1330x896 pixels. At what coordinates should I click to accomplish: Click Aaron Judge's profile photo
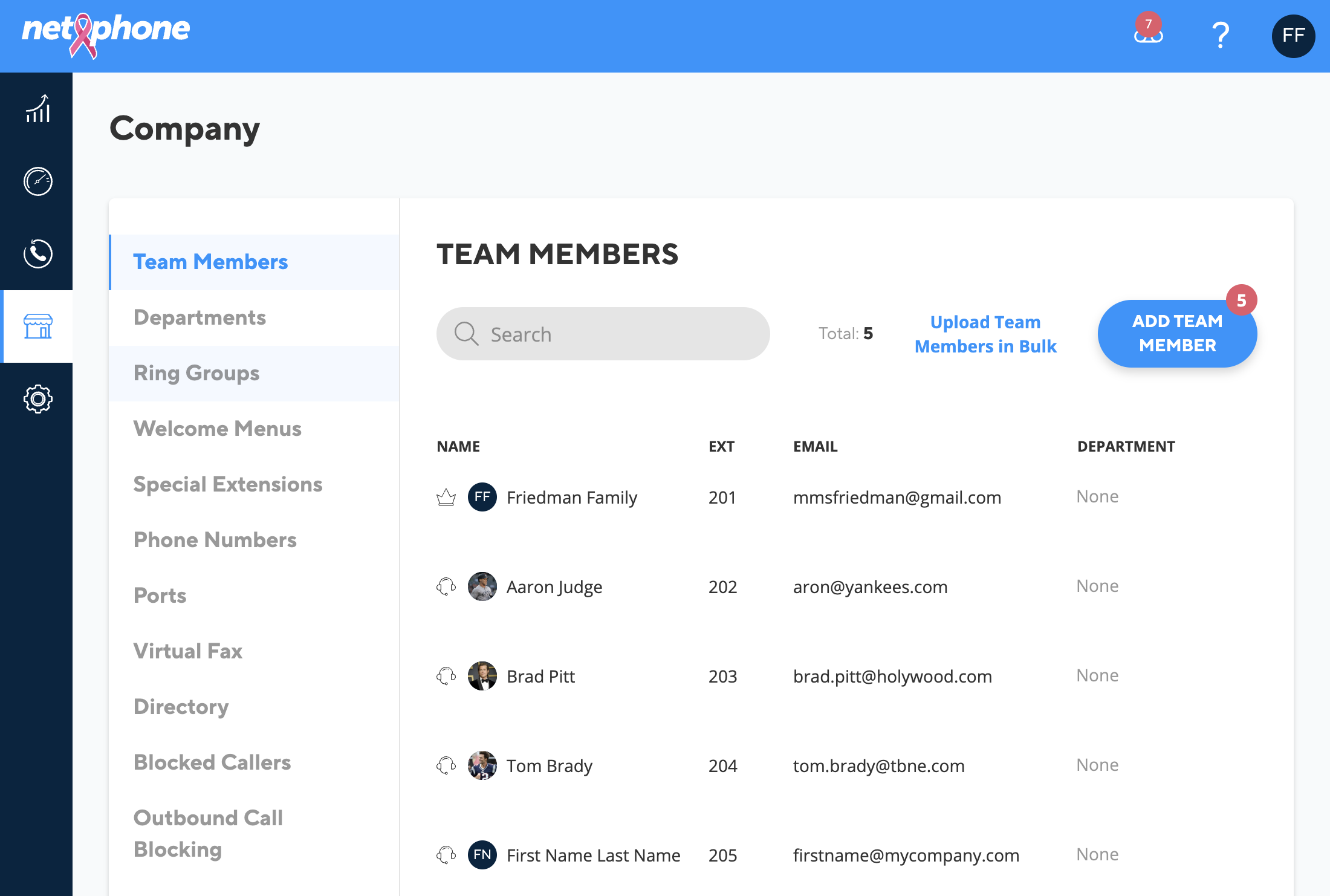click(x=482, y=586)
